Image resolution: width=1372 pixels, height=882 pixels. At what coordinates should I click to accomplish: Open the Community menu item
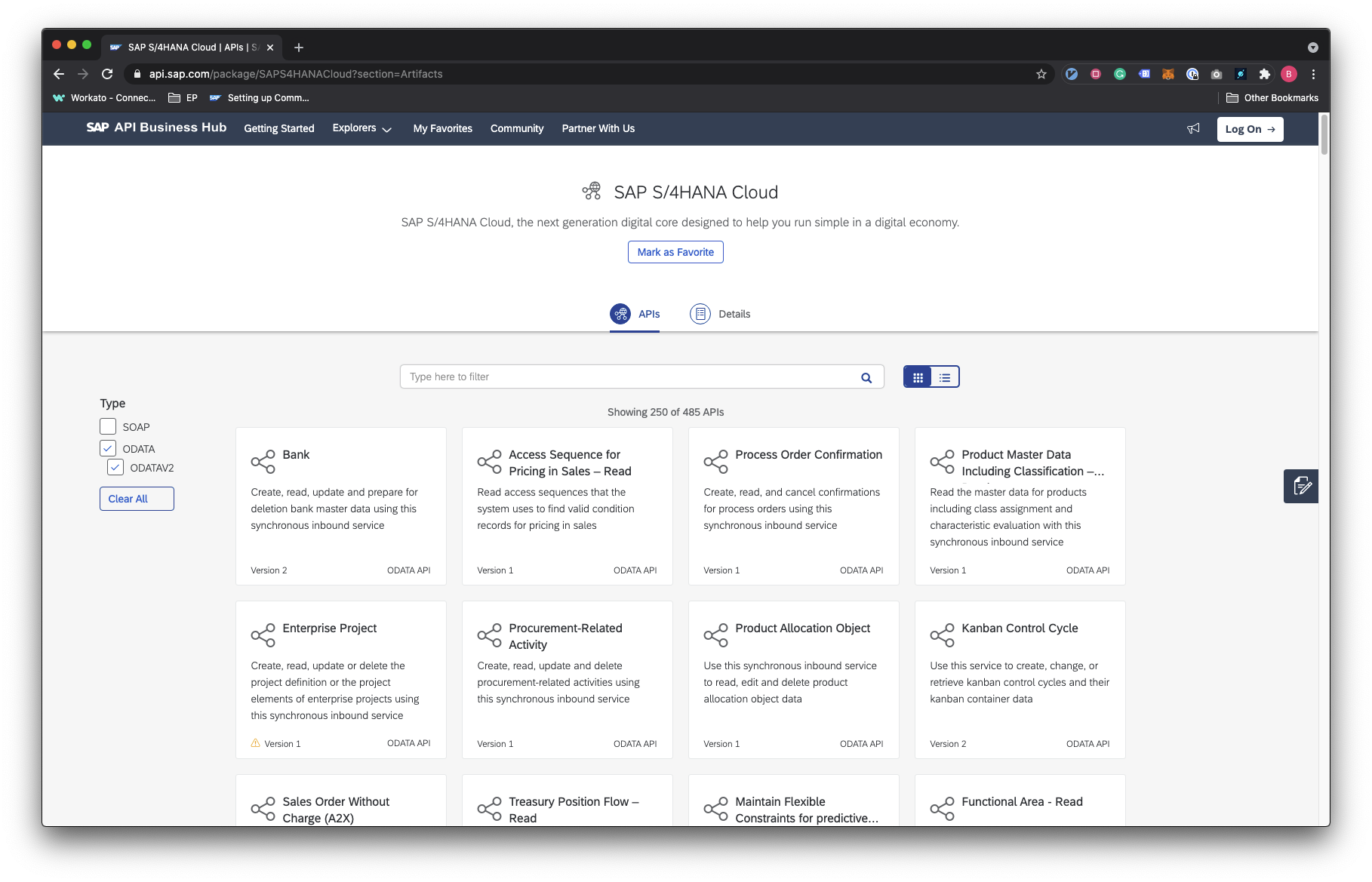[x=516, y=128]
